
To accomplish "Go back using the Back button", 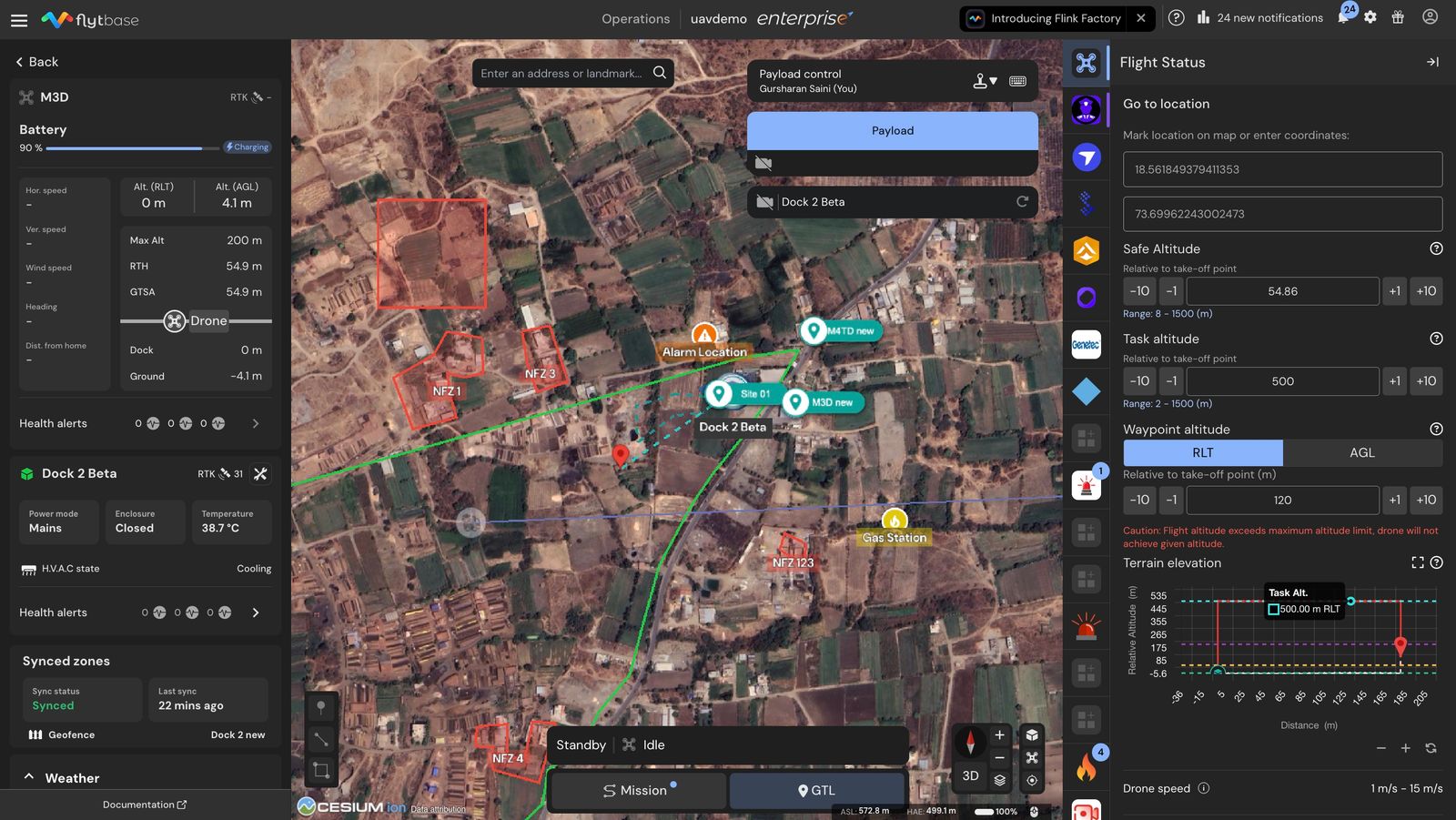I will [x=37, y=62].
